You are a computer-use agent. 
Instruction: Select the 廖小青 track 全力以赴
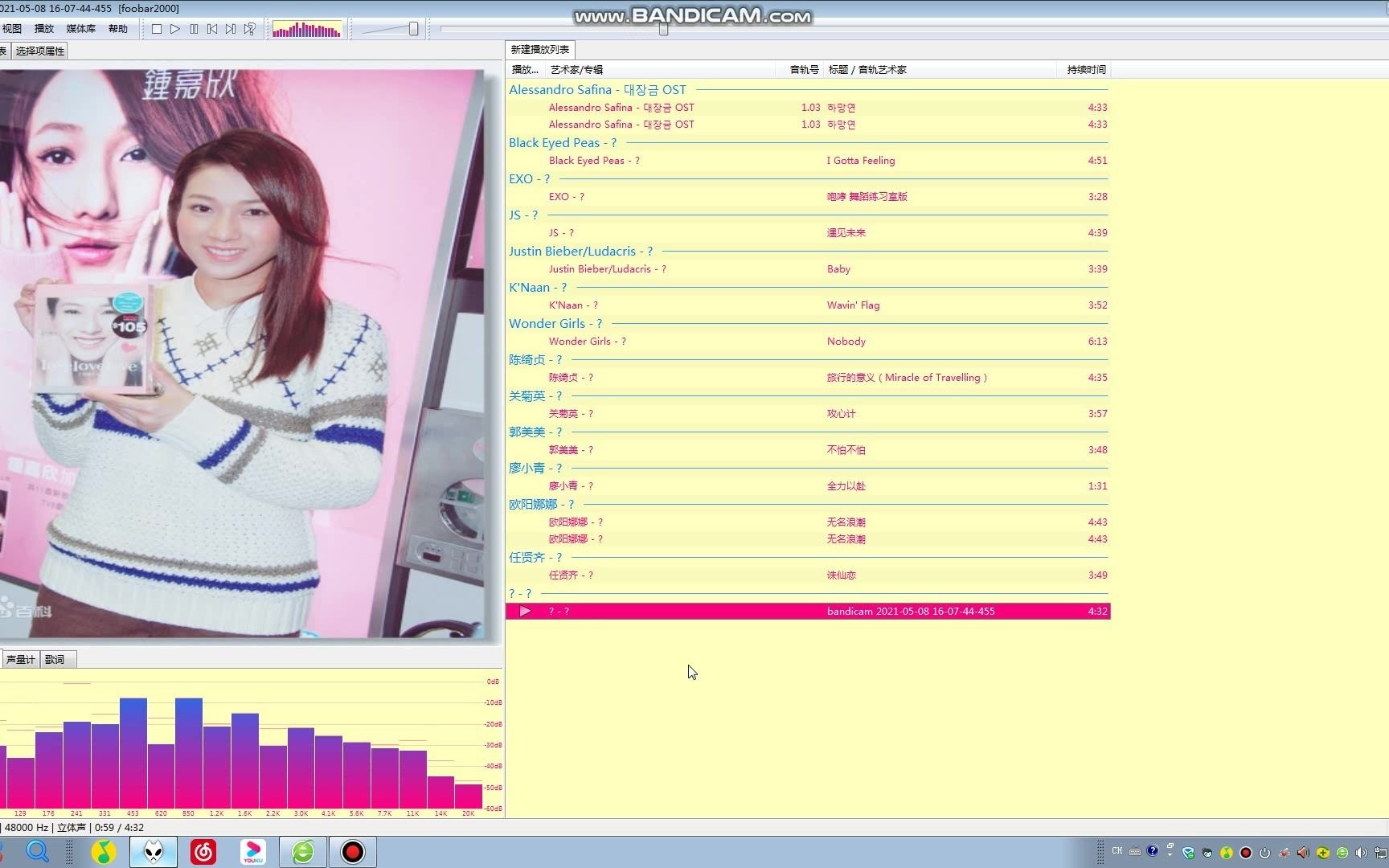click(x=808, y=486)
